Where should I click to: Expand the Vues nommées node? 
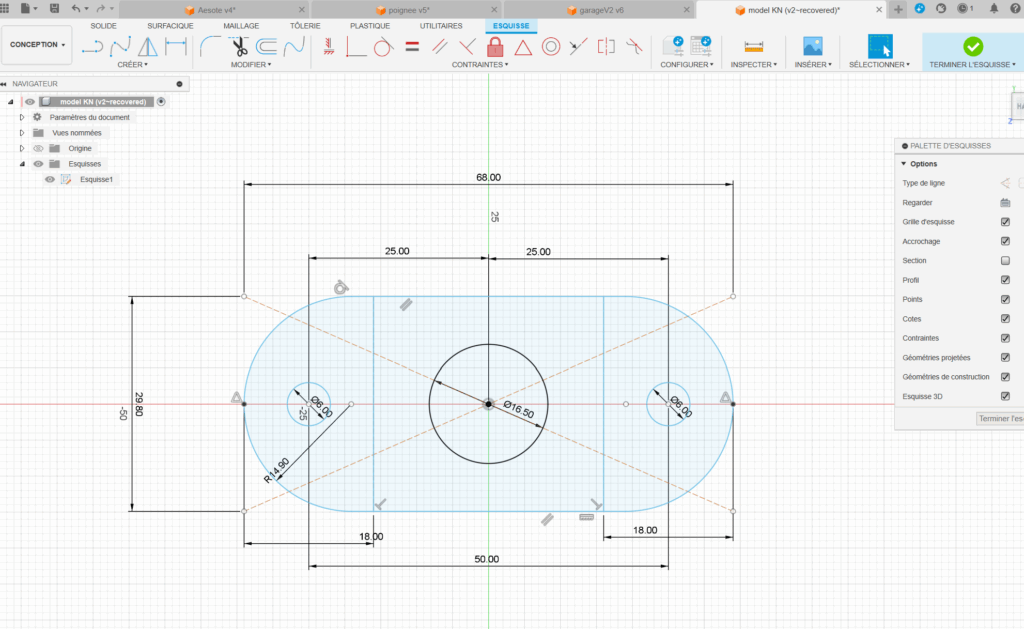pyautogui.click(x=22, y=133)
